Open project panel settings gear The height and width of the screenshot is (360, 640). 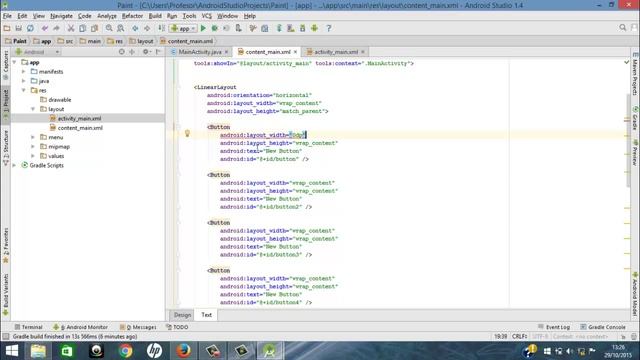pos(146,52)
